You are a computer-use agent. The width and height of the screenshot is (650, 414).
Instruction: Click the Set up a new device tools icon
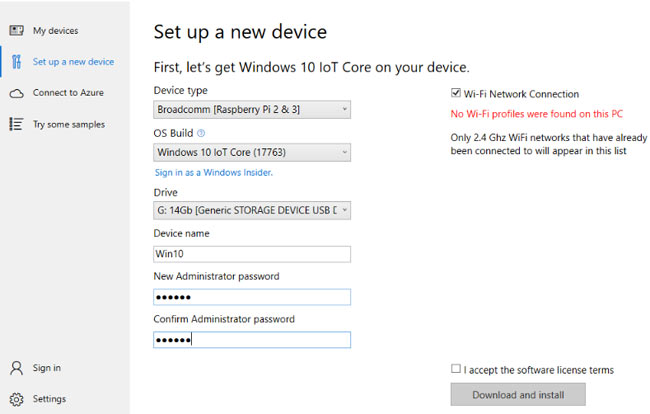(17, 62)
